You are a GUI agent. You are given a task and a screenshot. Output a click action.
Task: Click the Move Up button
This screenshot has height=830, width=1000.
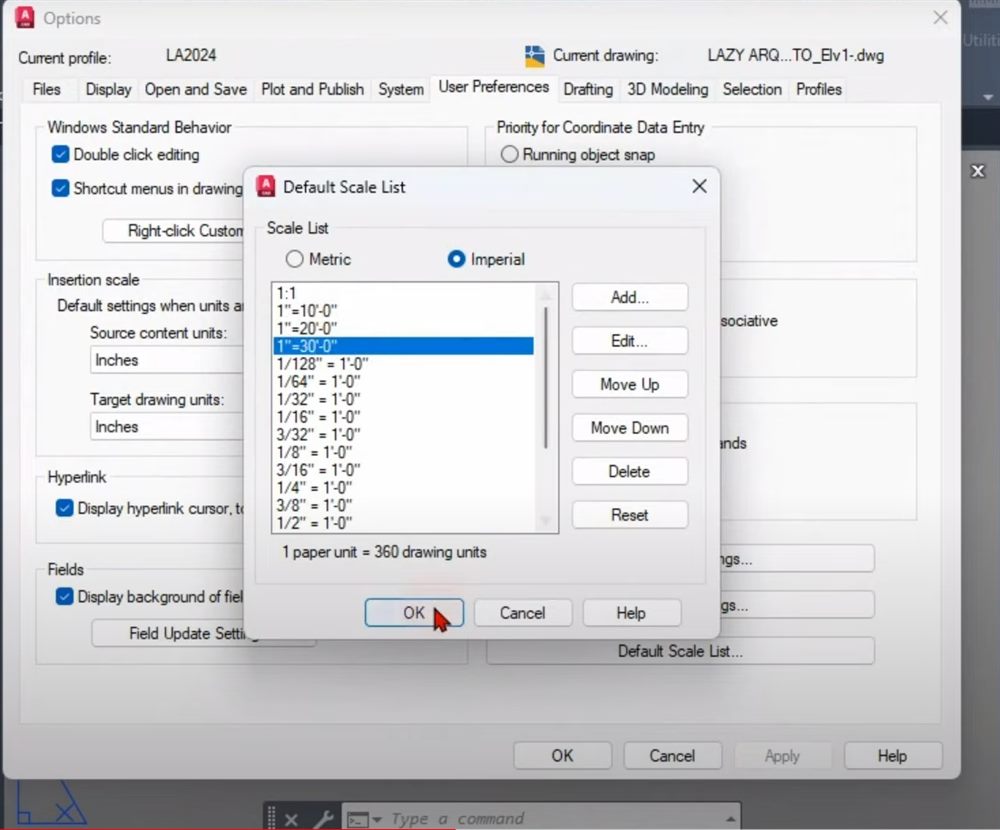(x=629, y=384)
